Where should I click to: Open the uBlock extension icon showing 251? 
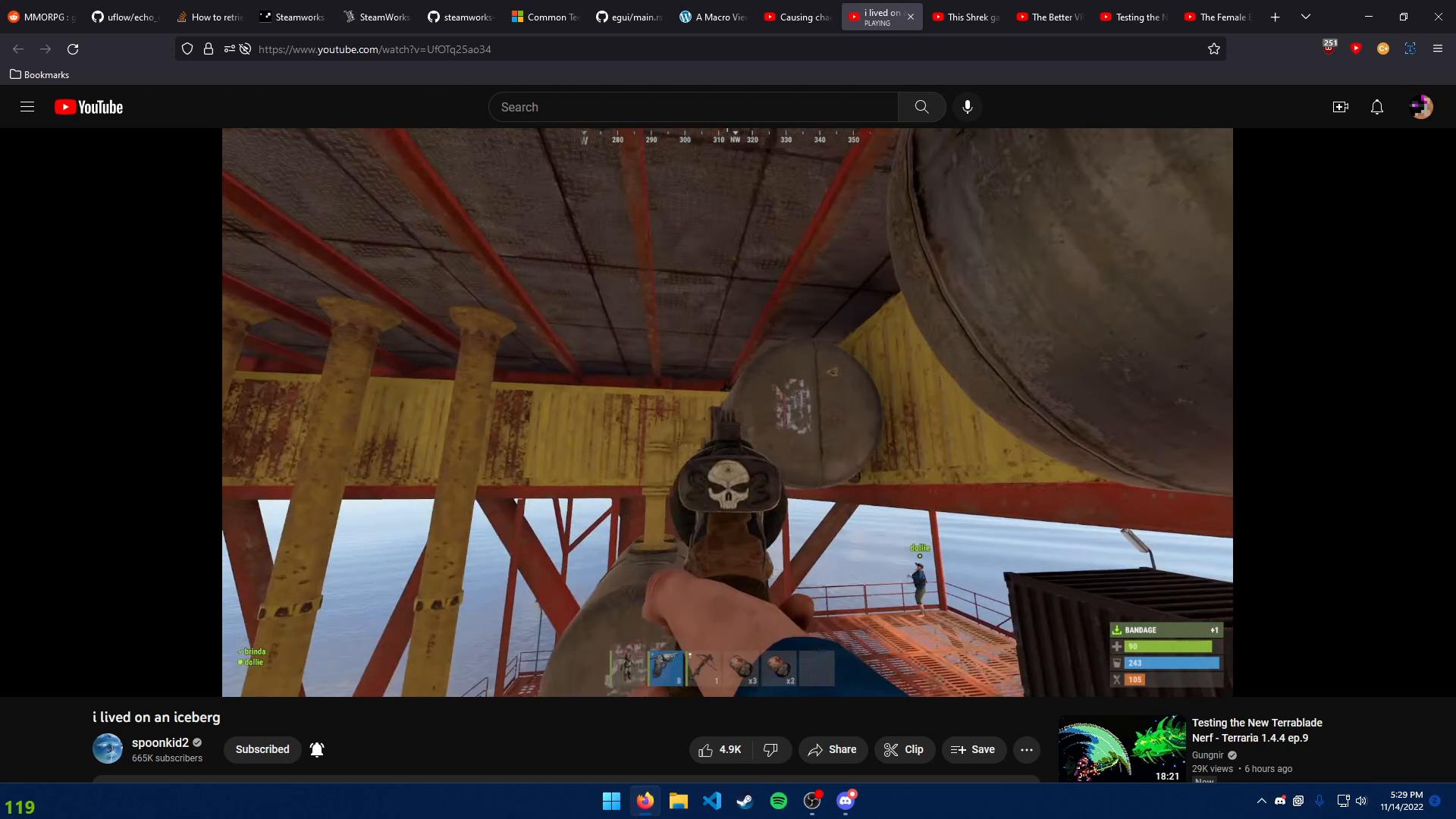1329,47
